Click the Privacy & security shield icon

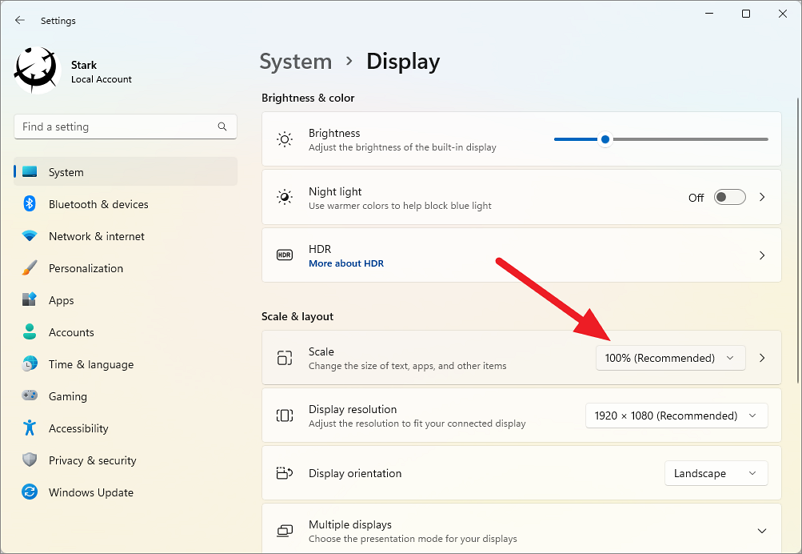30,460
